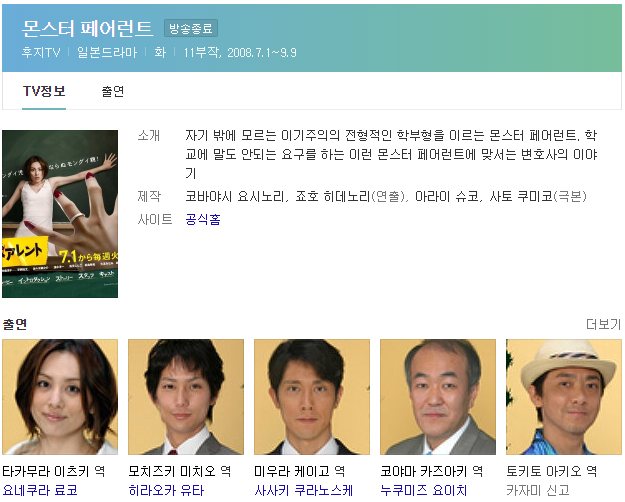Select the 후지TV channel label
This screenshot has width=625, height=502.
coord(41,52)
